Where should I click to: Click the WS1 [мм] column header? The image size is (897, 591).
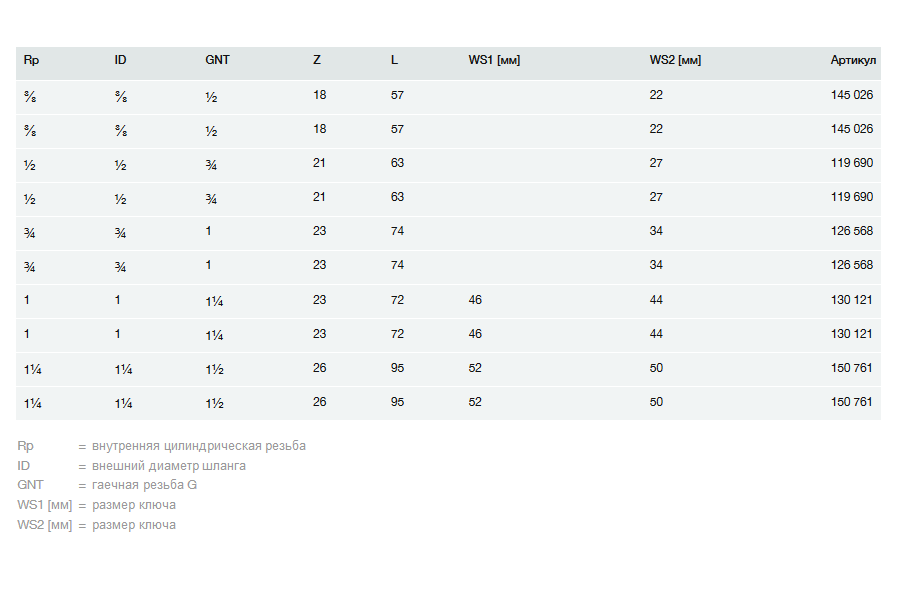tap(494, 60)
